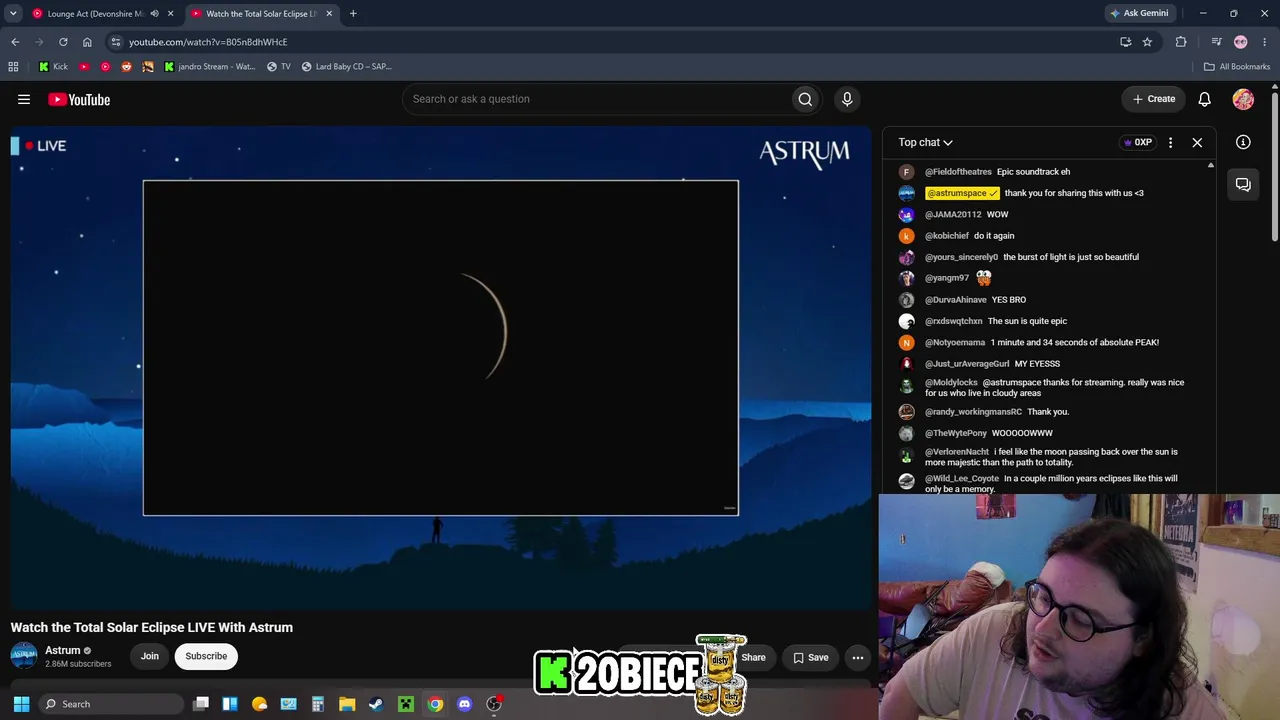This screenshot has width=1280, height=720.
Task: Click the YouTube search magnifier button
Action: click(x=805, y=99)
